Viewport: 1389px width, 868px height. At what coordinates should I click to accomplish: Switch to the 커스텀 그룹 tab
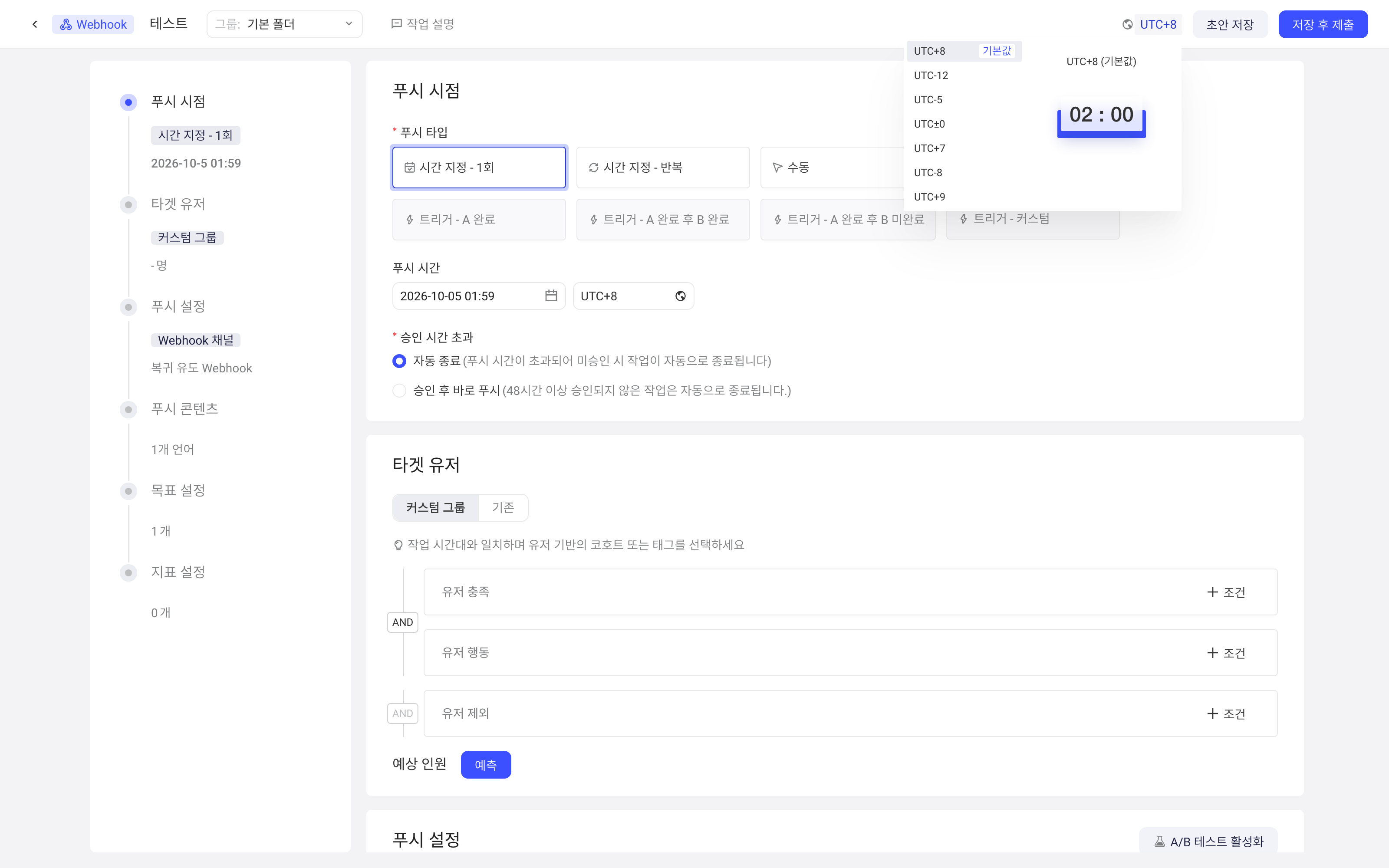pyautogui.click(x=436, y=507)
